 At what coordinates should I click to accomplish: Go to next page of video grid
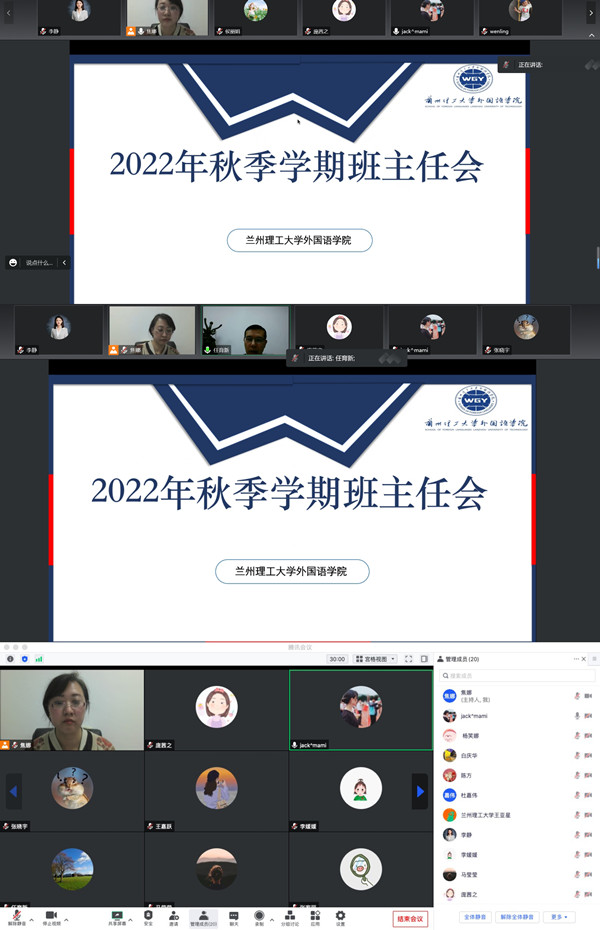point(420,792)
